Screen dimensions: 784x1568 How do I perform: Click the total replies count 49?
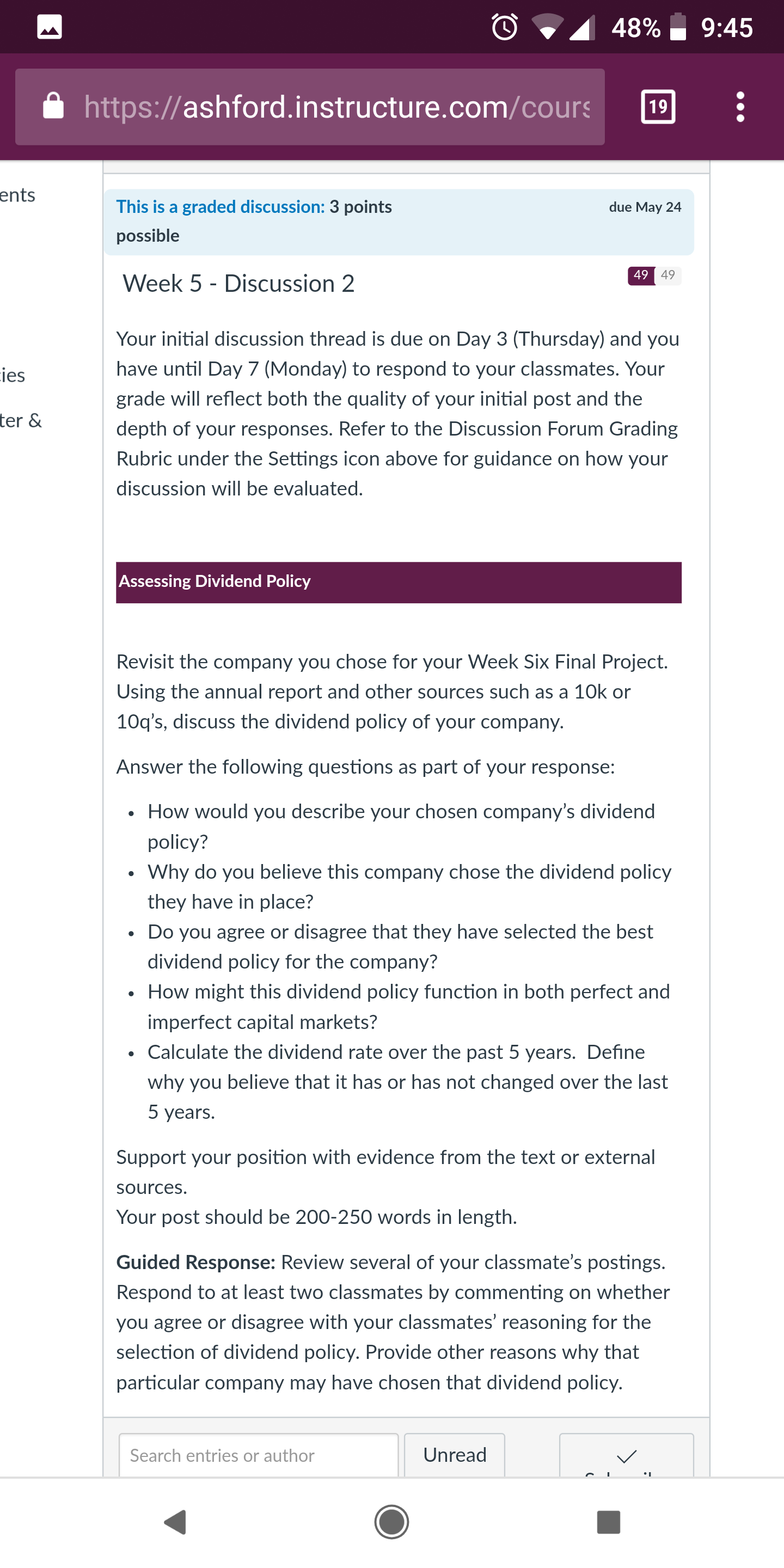click(x=667, y=275)
